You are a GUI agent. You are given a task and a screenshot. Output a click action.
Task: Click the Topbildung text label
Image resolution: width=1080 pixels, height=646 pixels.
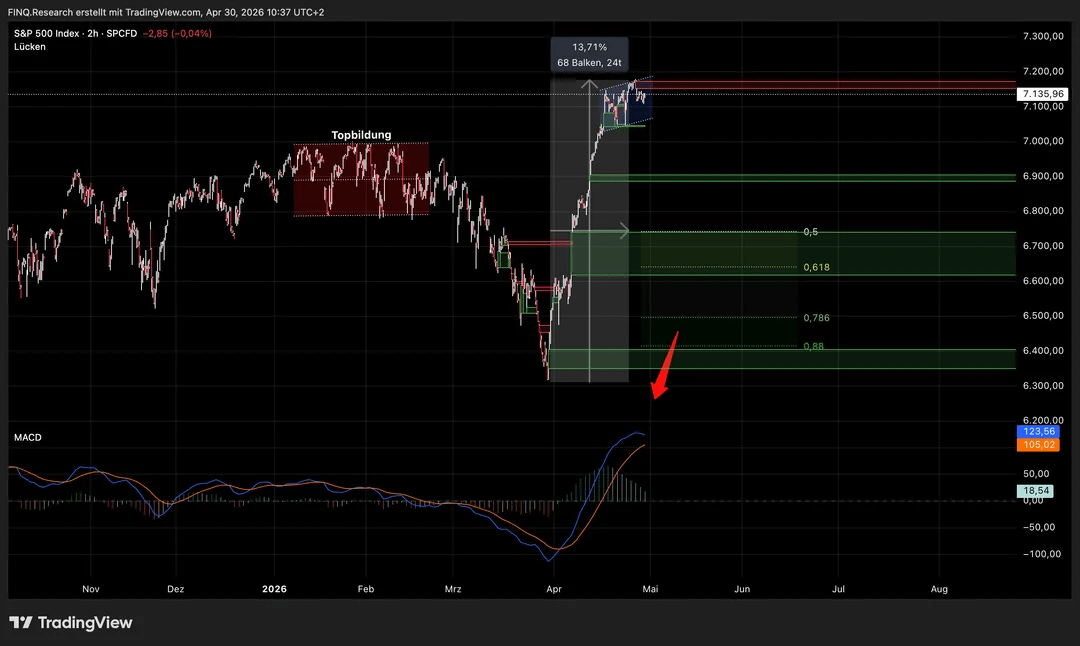[361, 135]
